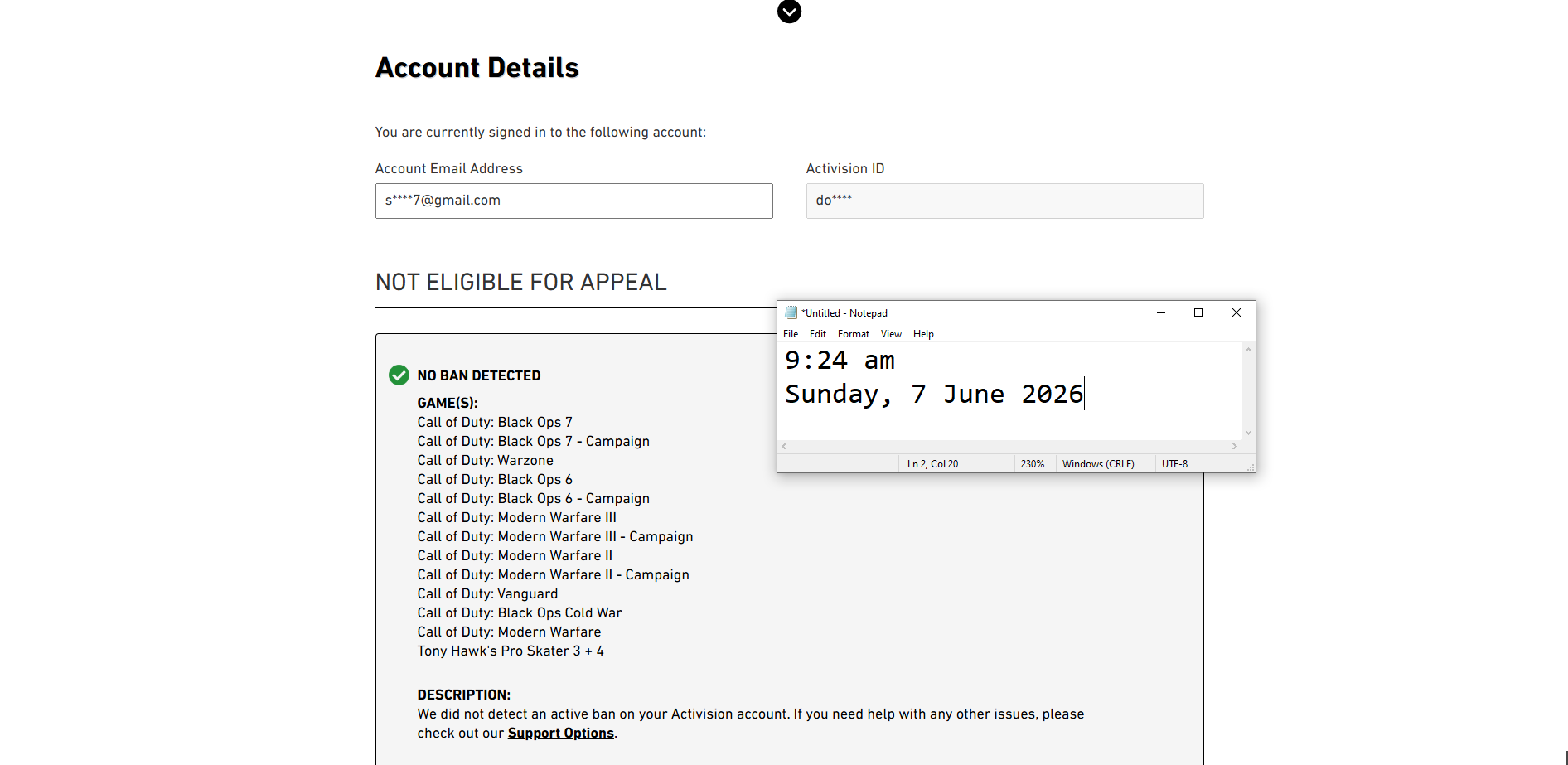Click 'Call of Duty: Black Ops 6' row
The image size is (1568, 765).
pos(495,479)
